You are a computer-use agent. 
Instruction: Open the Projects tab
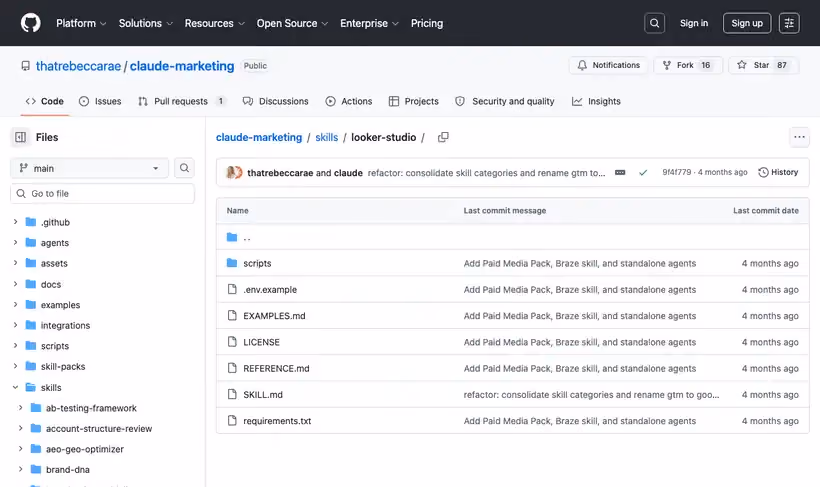click(414, 101)
